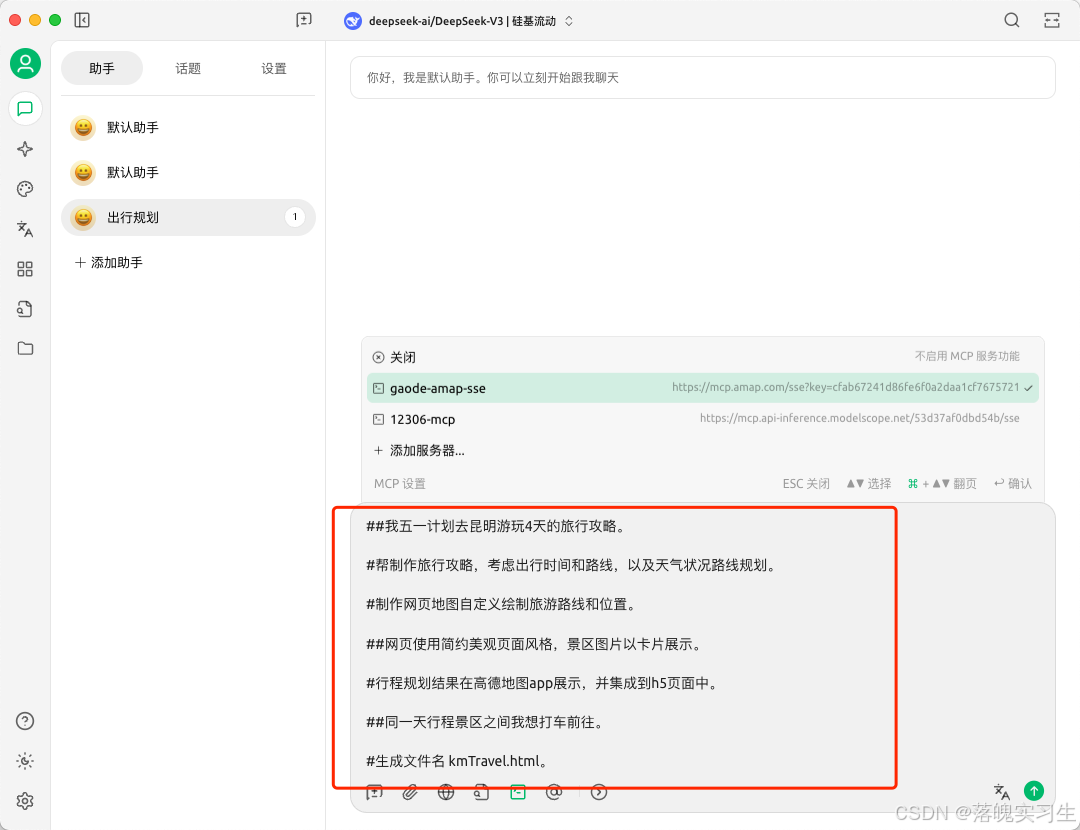Open the AI painting palette panel
The image size is (1080, 830).
tap(25, 188)
